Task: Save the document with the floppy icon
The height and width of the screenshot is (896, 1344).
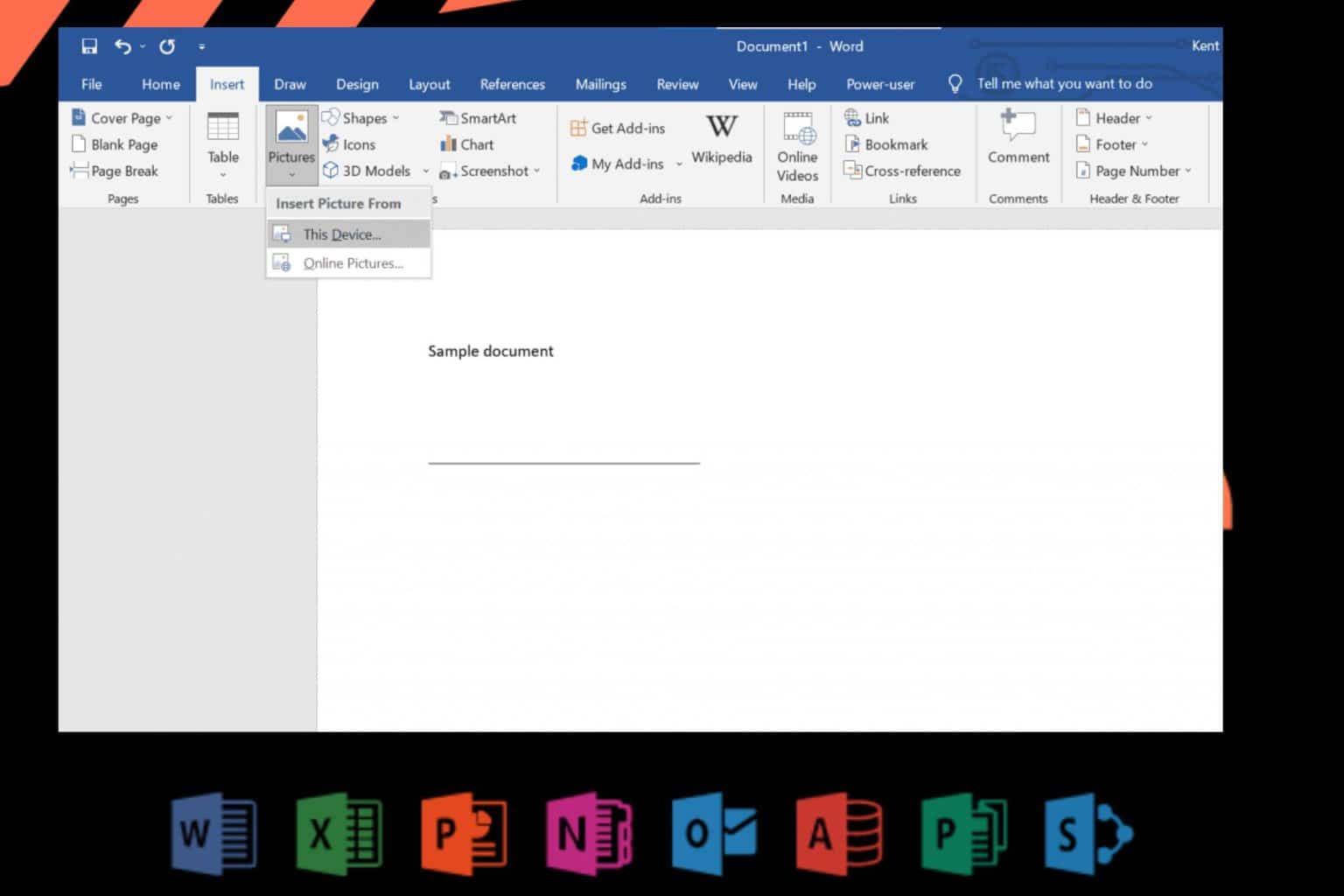Action: point(89,46)
